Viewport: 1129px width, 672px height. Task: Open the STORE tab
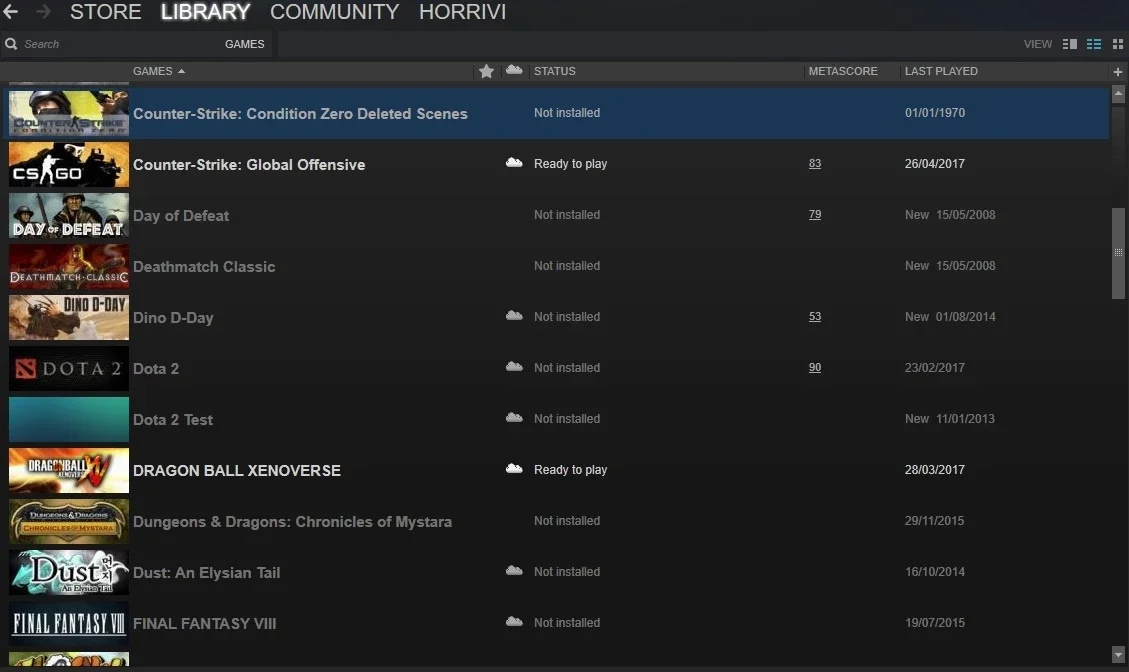pyautogui.click(x=105, y=12)
